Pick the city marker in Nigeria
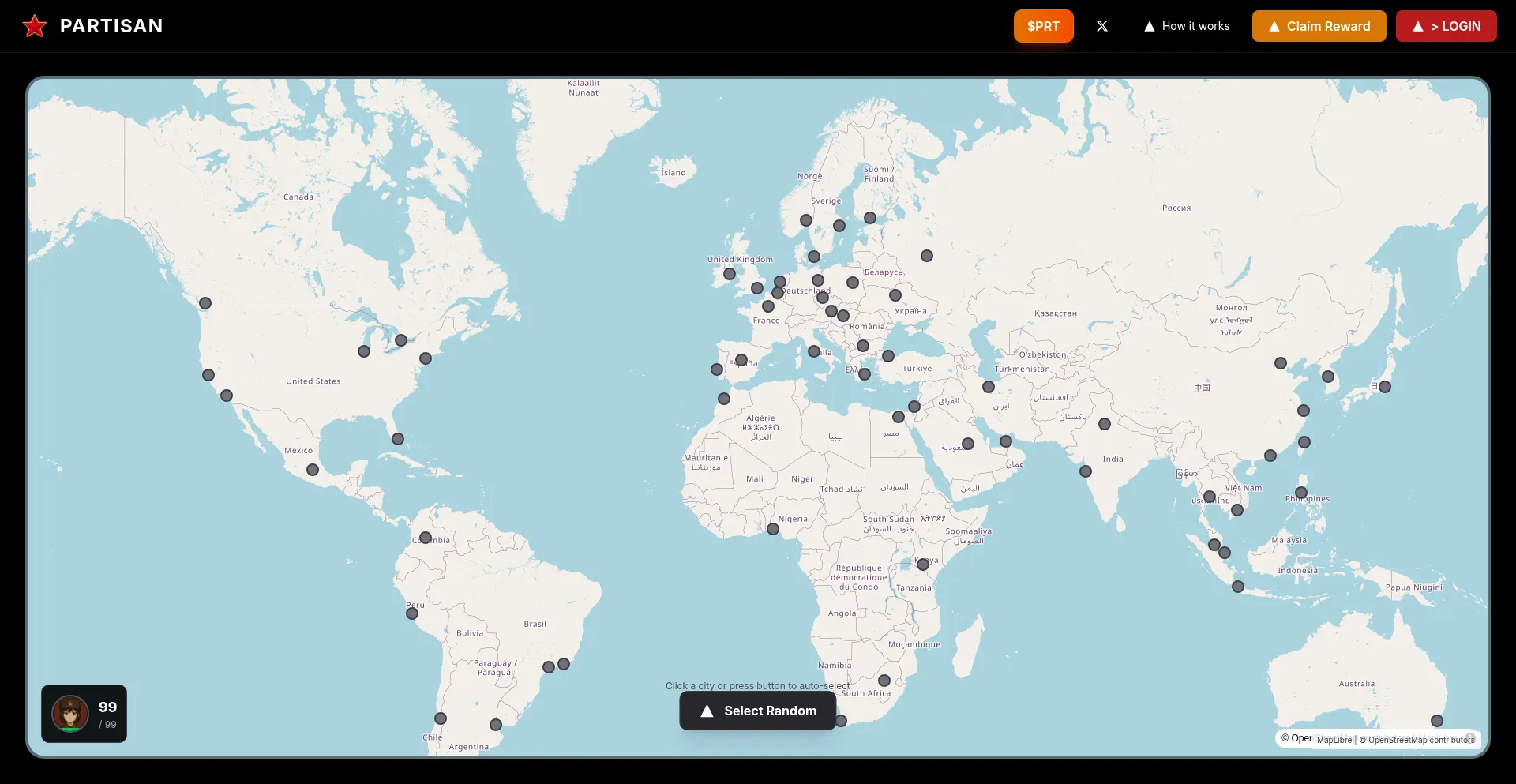The height and width of the screenshot is (784, 1516). click(773, 529)
